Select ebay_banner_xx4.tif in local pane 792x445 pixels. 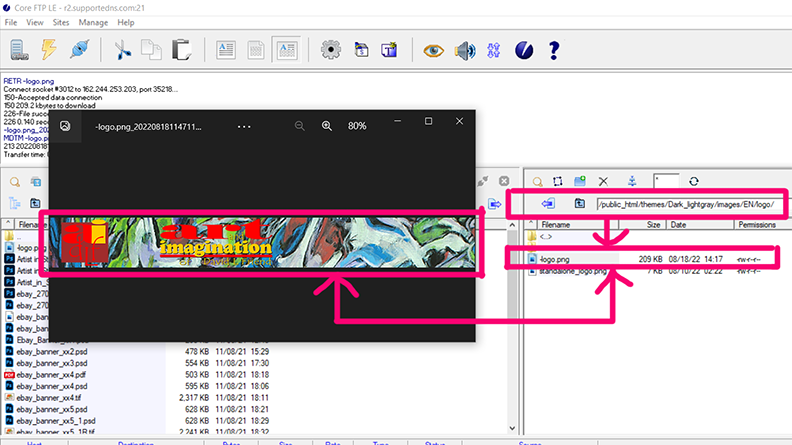tap(48, 398)
